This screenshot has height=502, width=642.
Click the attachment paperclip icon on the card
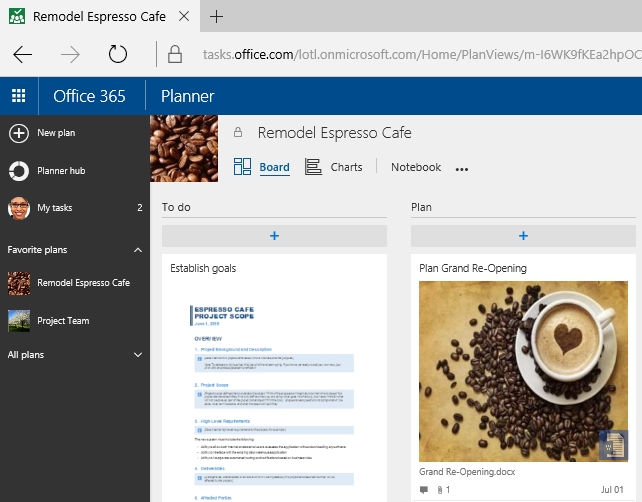click(440, 490)
